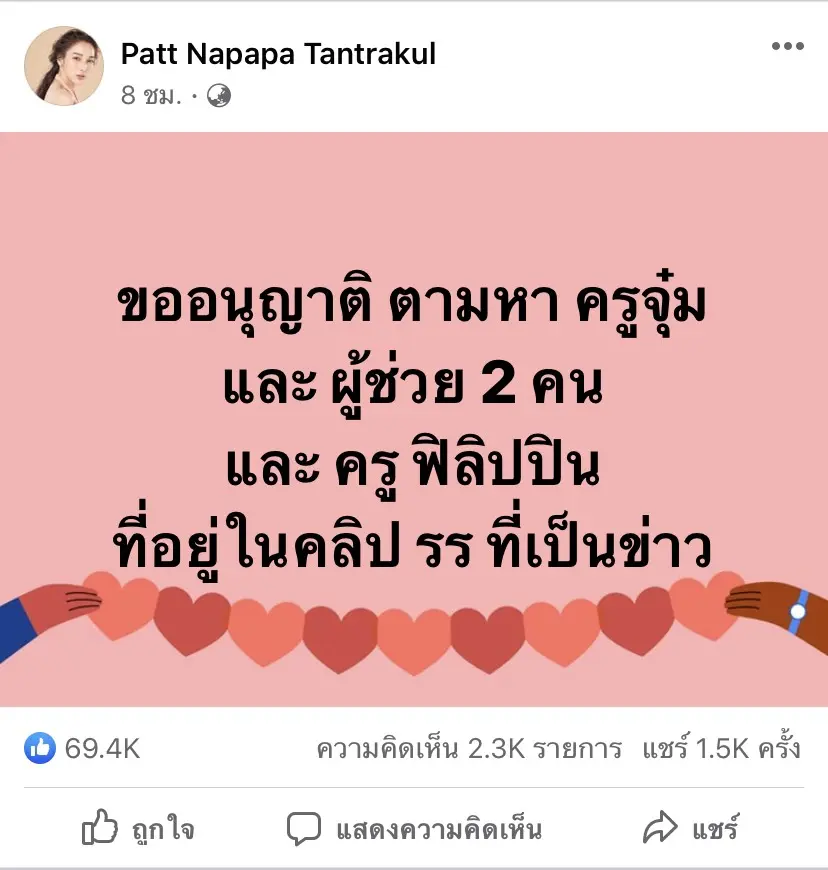Open the 2.3K comments list

(469, 748)
